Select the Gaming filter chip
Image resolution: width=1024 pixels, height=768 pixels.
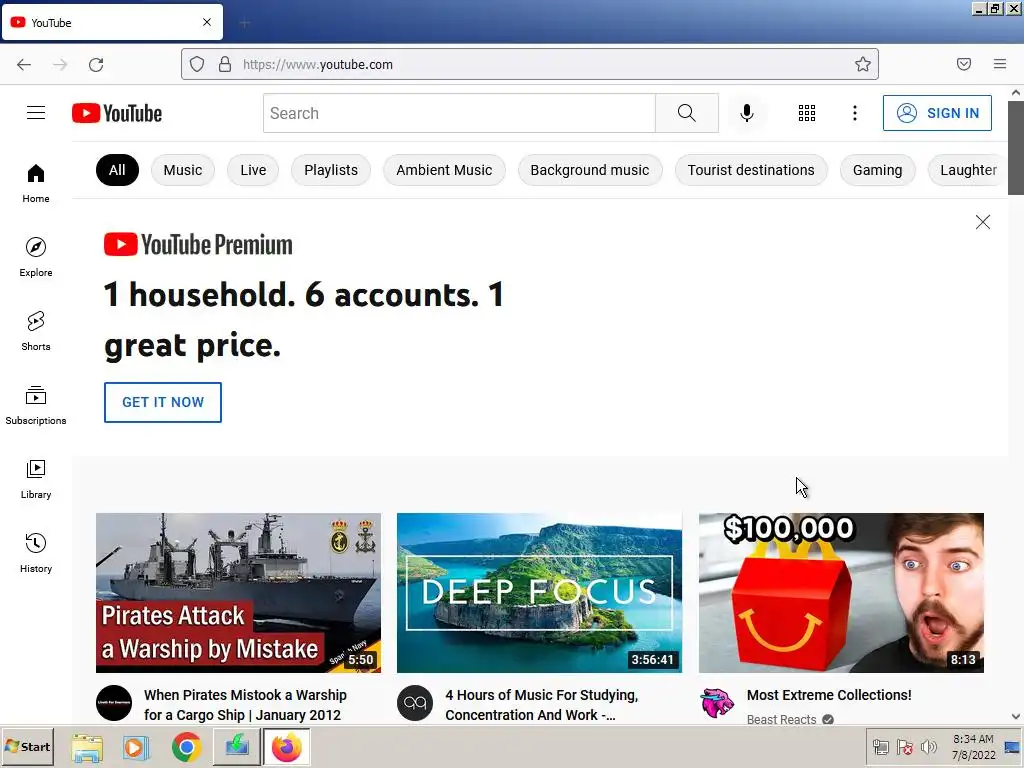point(877,170)
